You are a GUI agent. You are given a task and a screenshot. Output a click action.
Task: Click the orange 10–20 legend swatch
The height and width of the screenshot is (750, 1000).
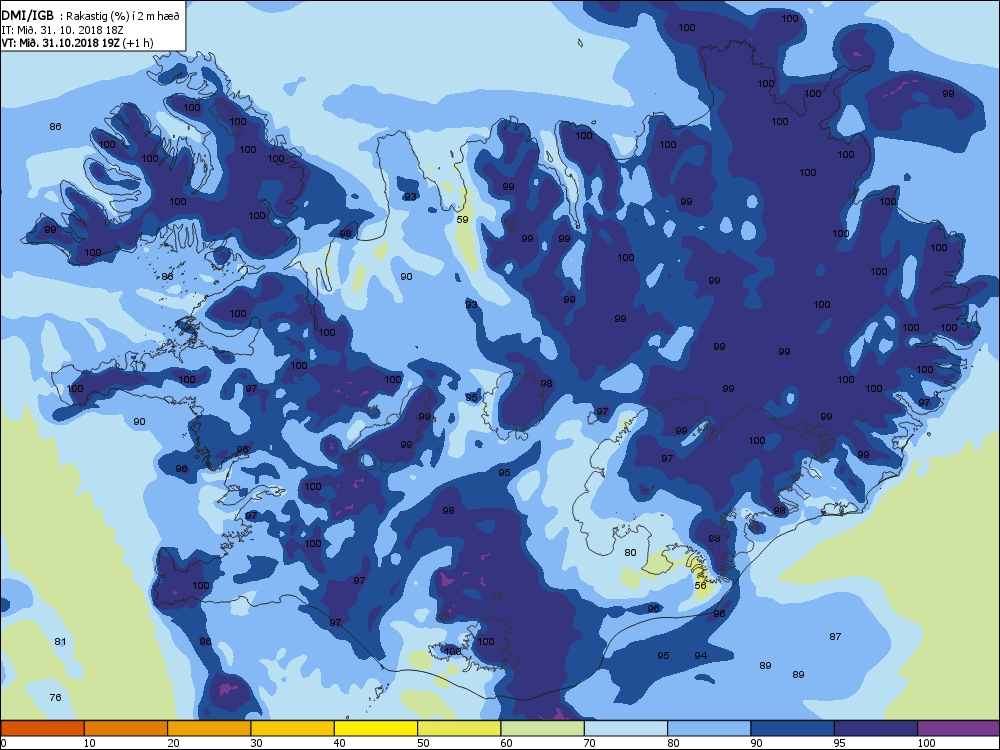coord(126,728)
